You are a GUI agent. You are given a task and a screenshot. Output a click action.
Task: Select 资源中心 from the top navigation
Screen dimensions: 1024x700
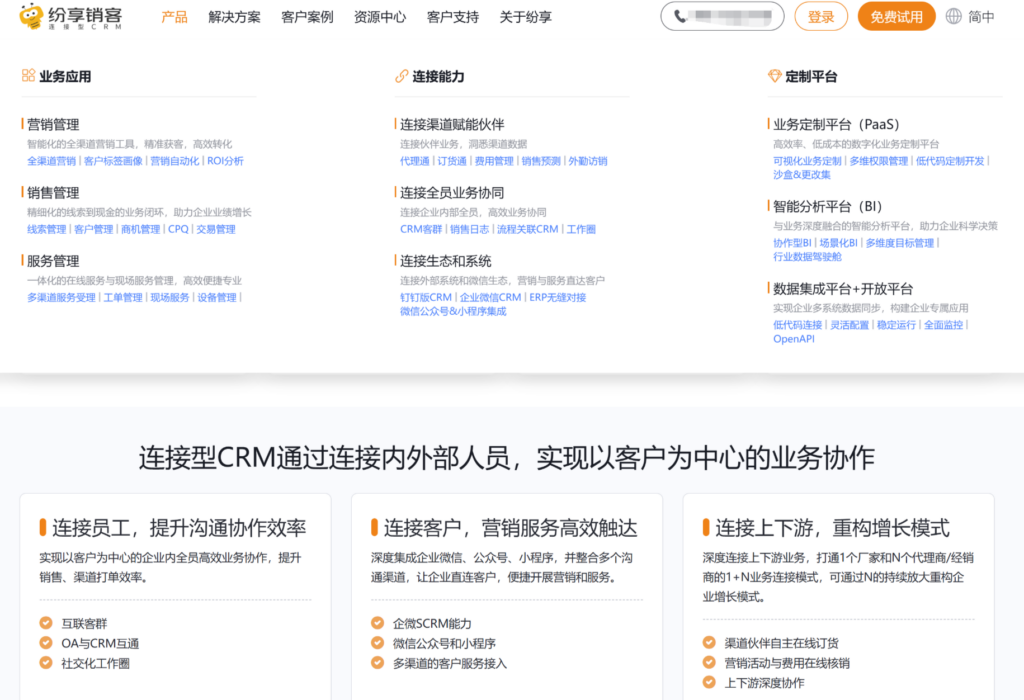tap(379, 16)
